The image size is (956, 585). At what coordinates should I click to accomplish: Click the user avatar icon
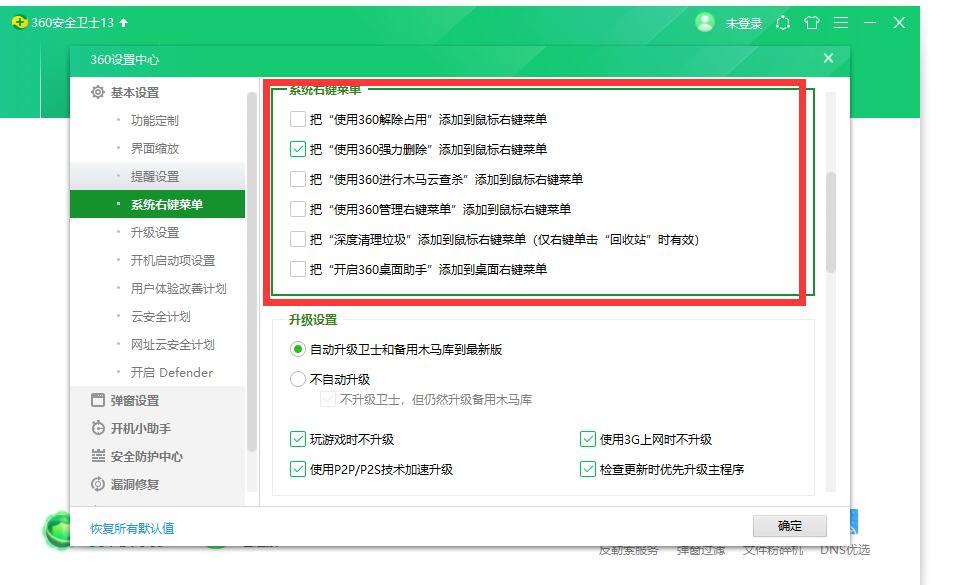pyautogui.click(x=705, y=23)
